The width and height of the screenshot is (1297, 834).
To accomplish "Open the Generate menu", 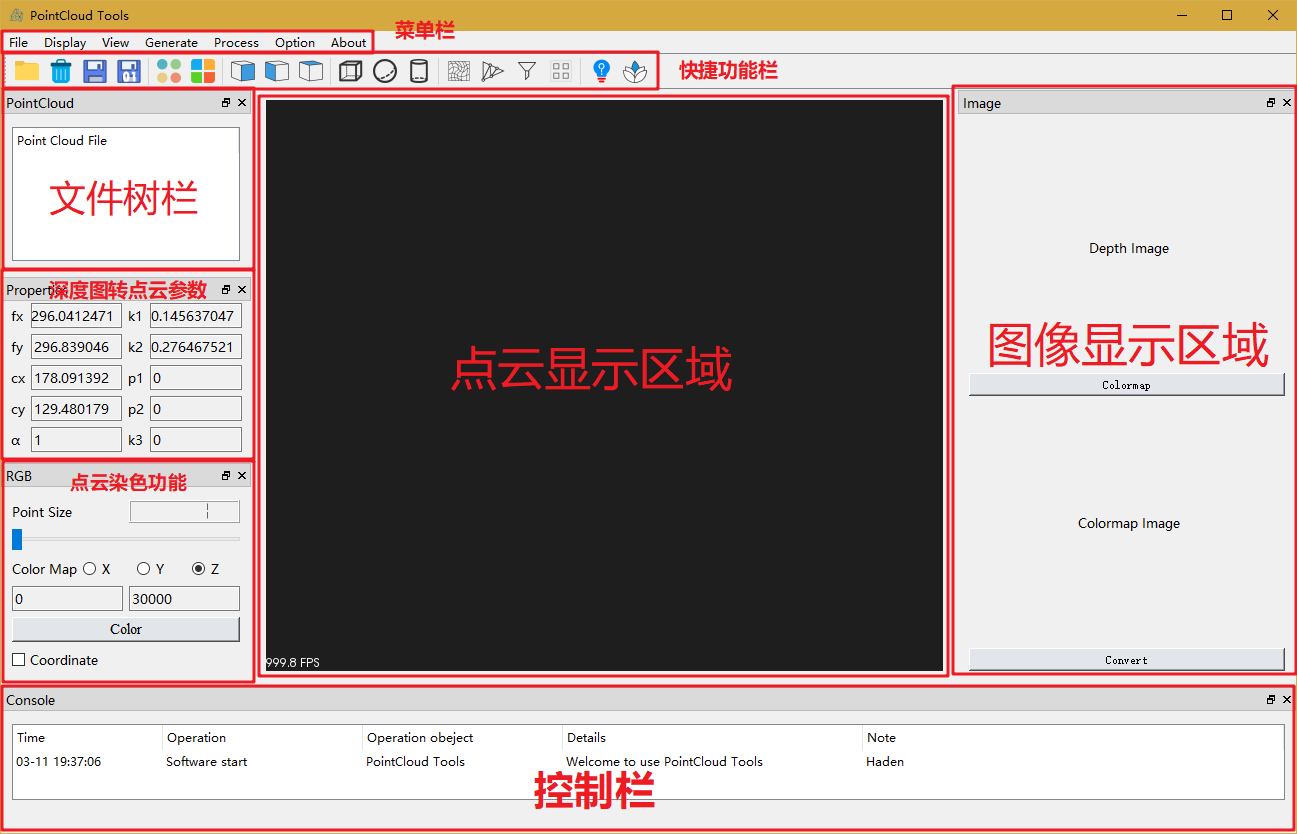I will [171, 43].
